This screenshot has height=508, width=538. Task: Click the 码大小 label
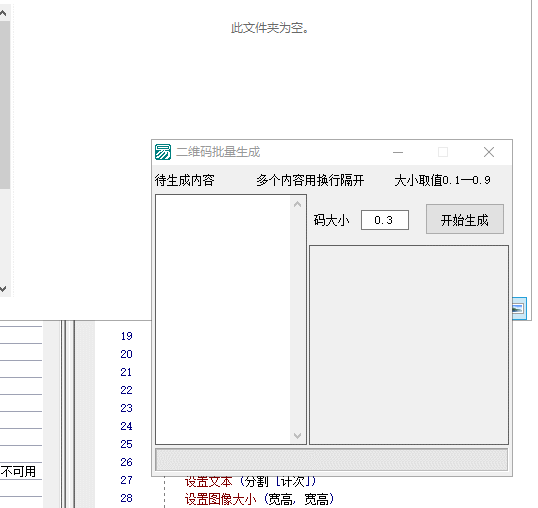coord(331,220)
